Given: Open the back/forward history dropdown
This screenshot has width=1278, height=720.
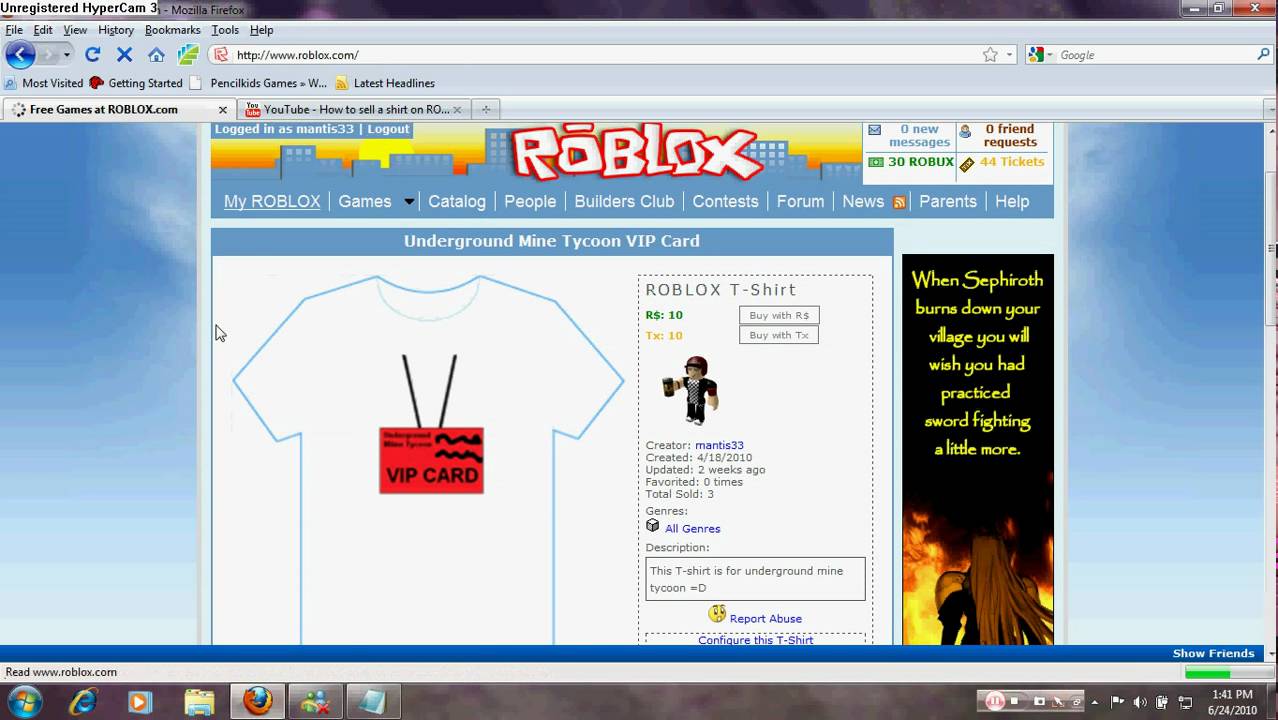Looking at the screenshot, I should [67, 55].
